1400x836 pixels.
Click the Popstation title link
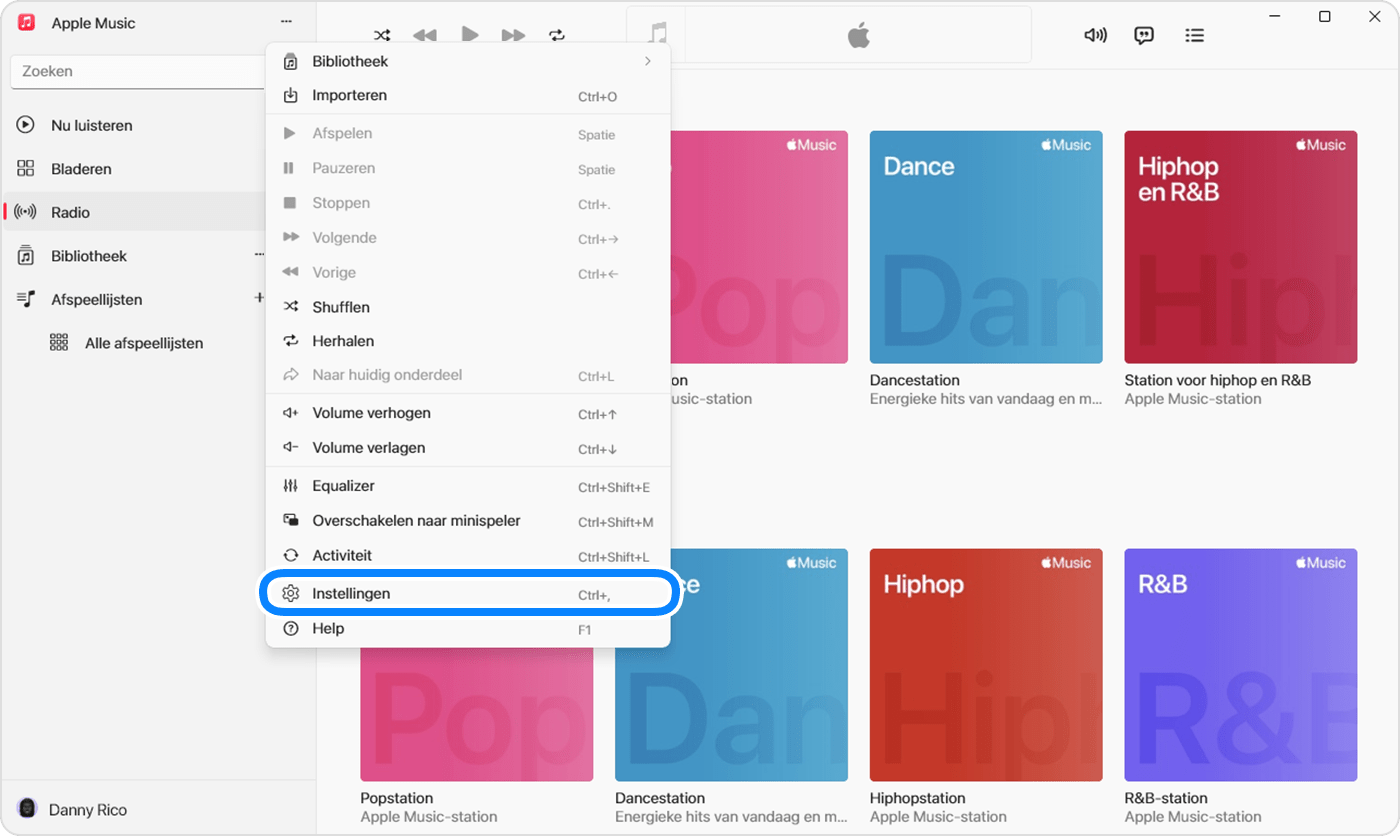click(x=397, y=798)
